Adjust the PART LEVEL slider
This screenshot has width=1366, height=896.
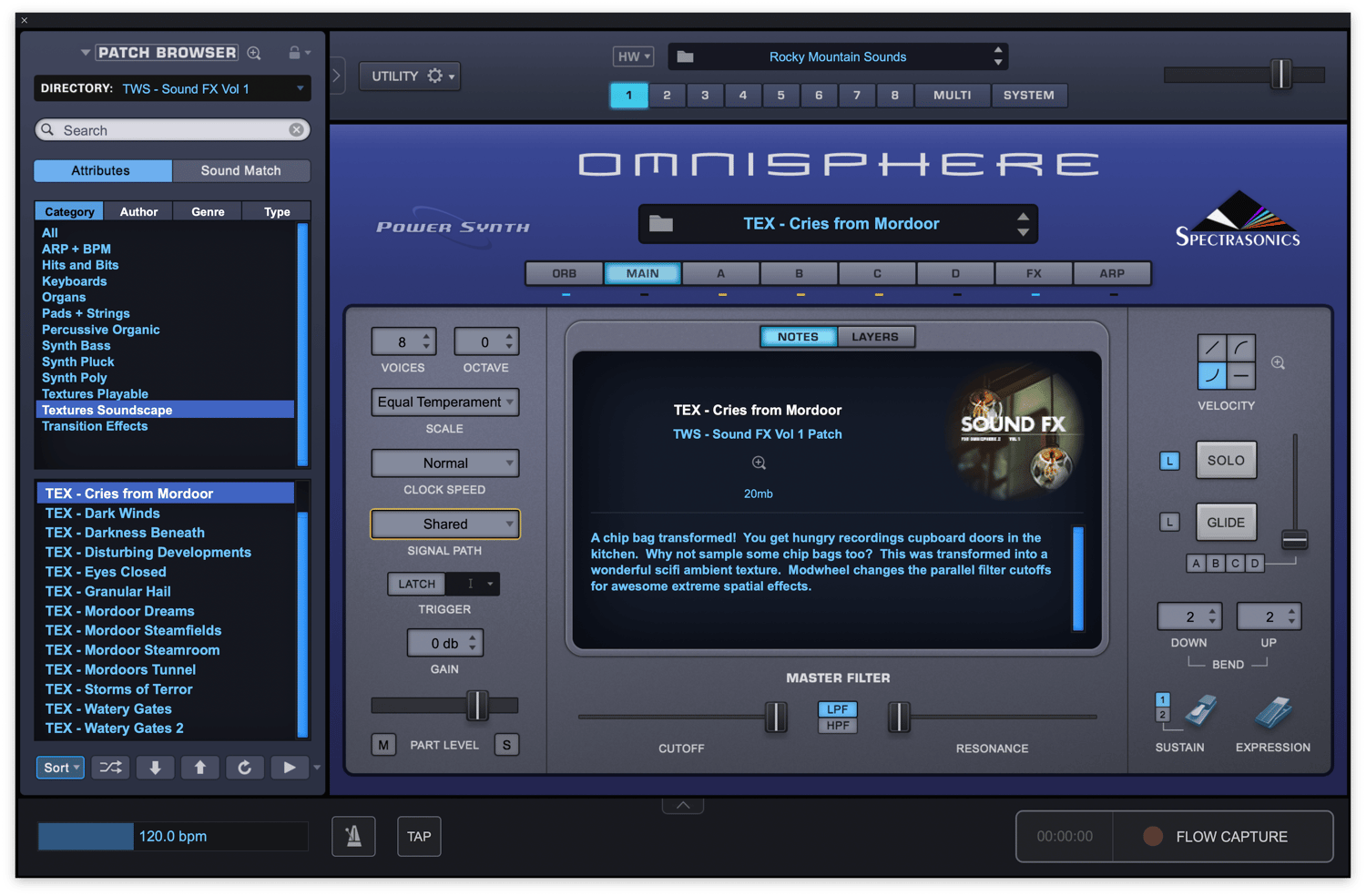(477, 705)
